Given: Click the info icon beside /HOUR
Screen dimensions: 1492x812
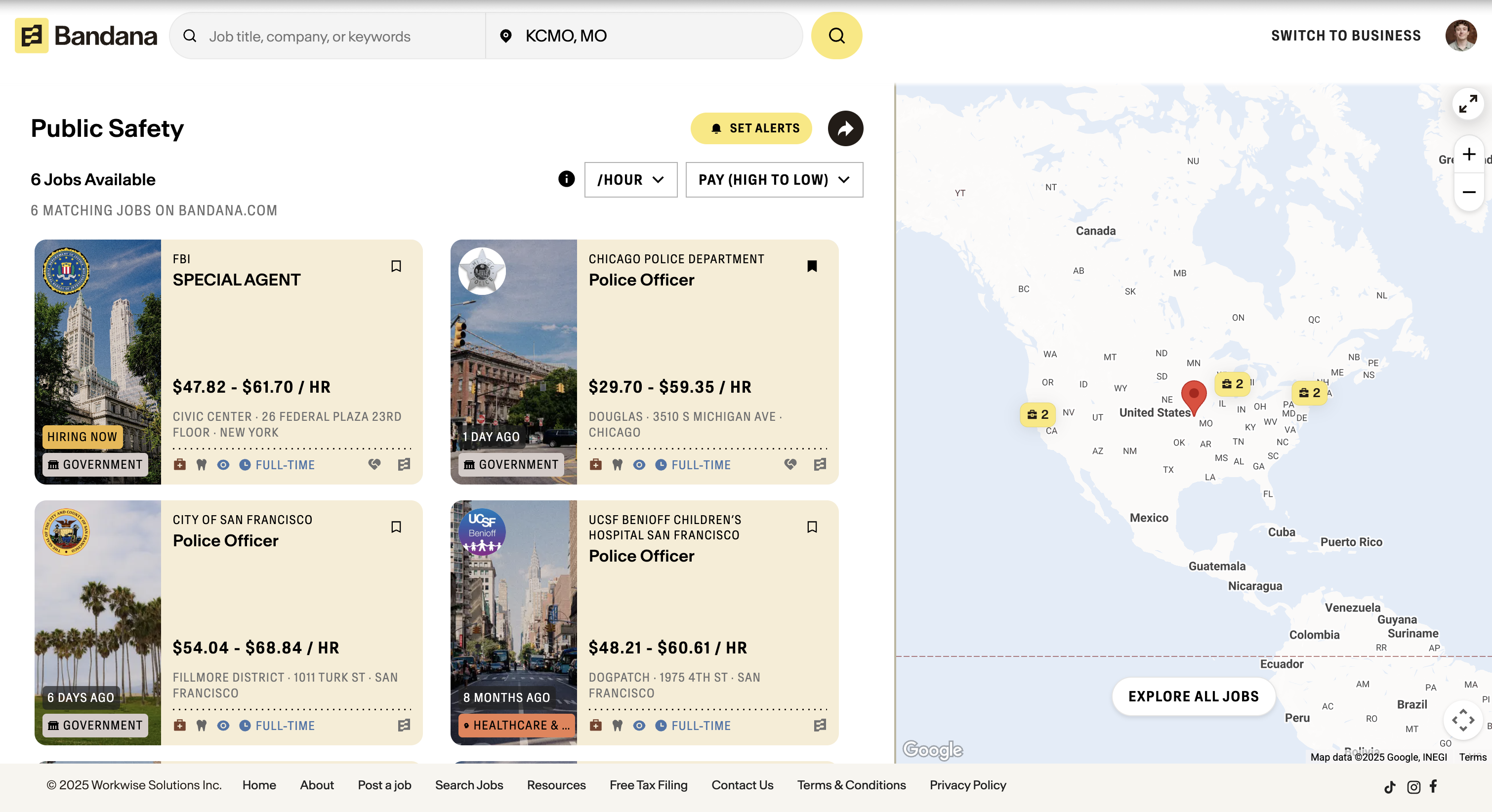Looking at the screenshot, I should click(566, 179).
